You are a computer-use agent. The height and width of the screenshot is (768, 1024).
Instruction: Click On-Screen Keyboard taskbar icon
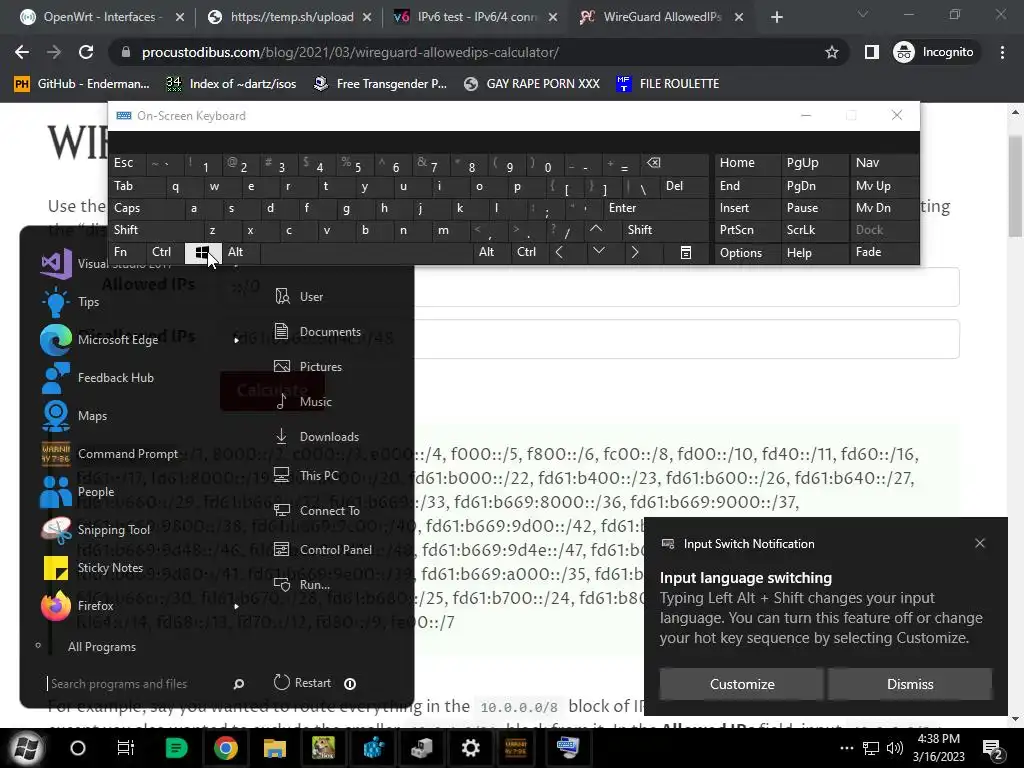[568, 748]
